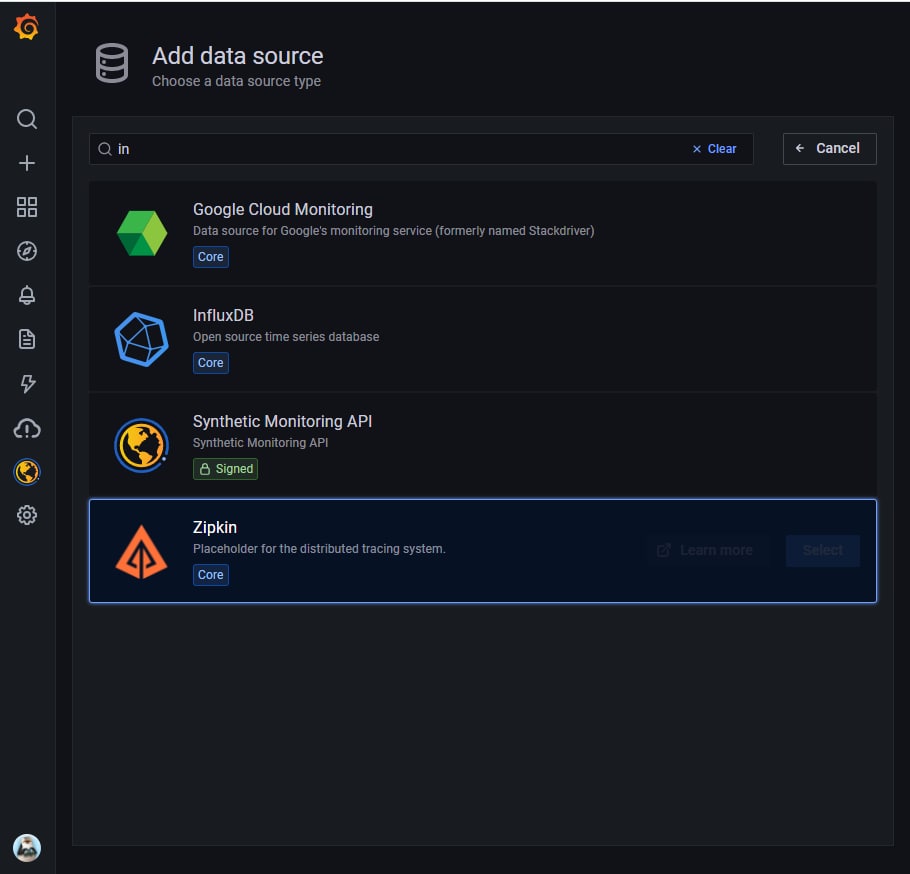
Task: Click 'Open source time series database' description
Action: tap(286, 337)
